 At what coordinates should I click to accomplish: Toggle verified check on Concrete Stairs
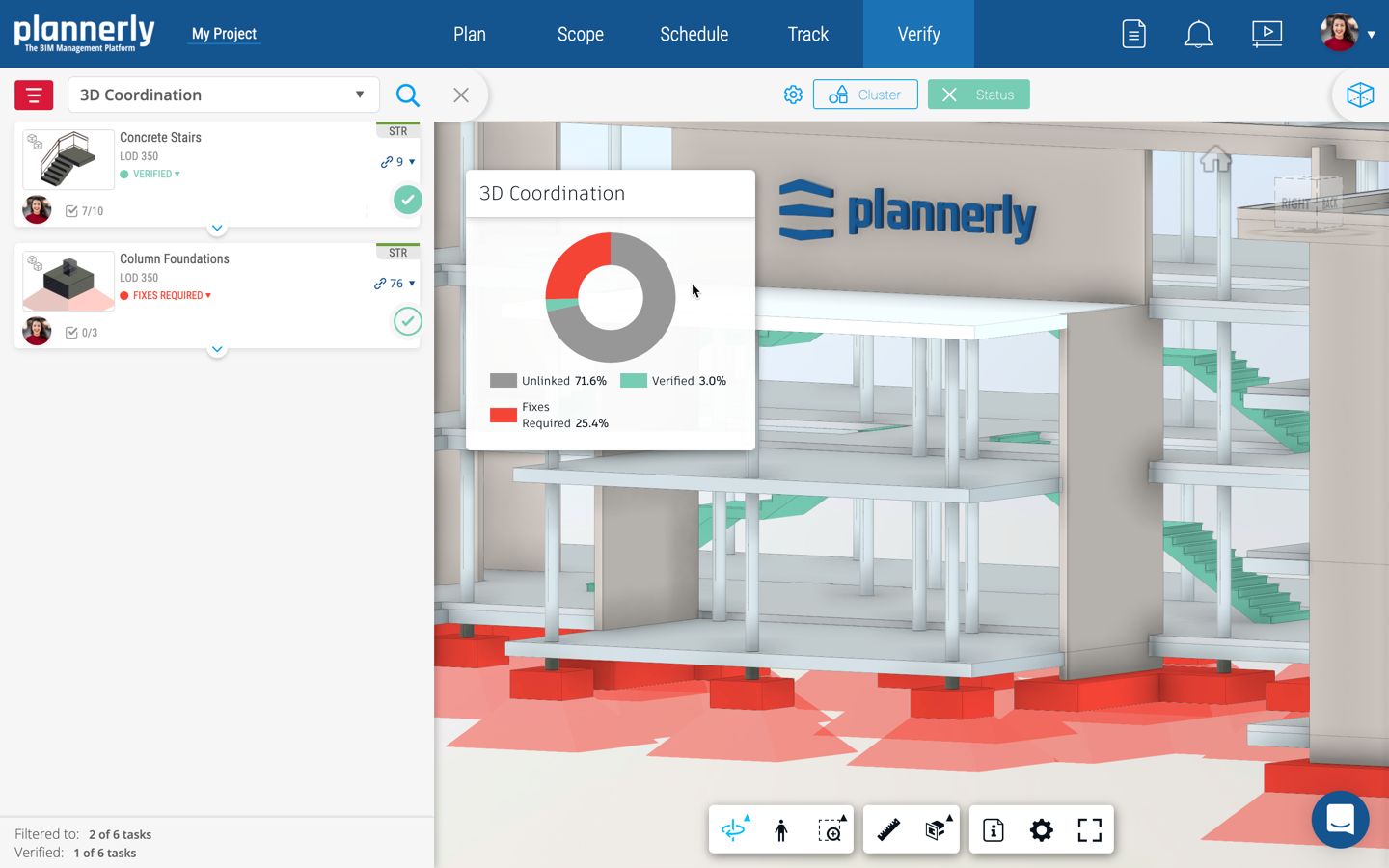(x=408, y=200)
